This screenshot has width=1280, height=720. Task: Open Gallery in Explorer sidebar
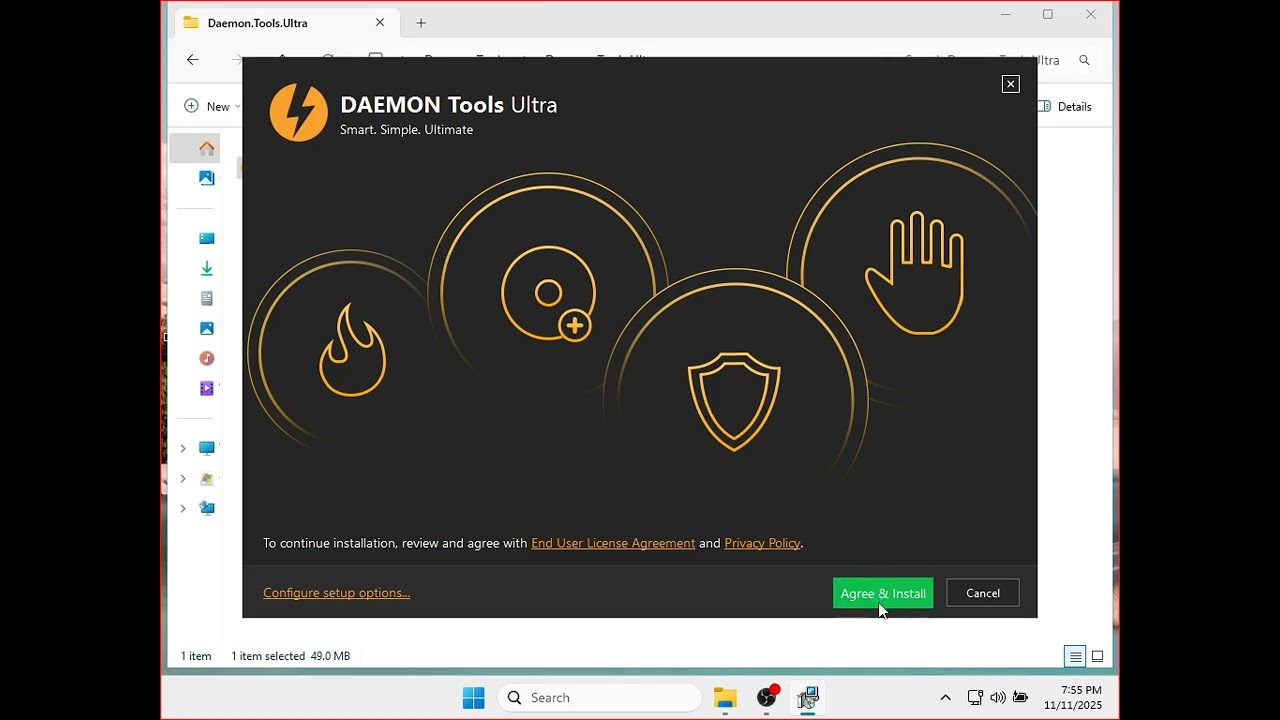point(207,178)
